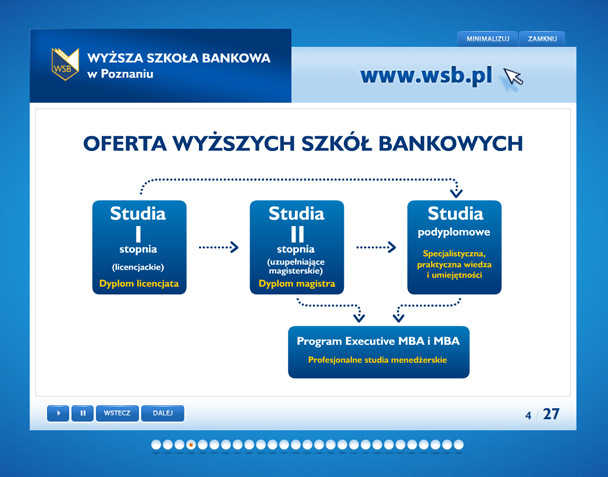Click the cursor arrow icon beside www.wsb.pl
Screen dimensions: 608x477
[514, 77]
